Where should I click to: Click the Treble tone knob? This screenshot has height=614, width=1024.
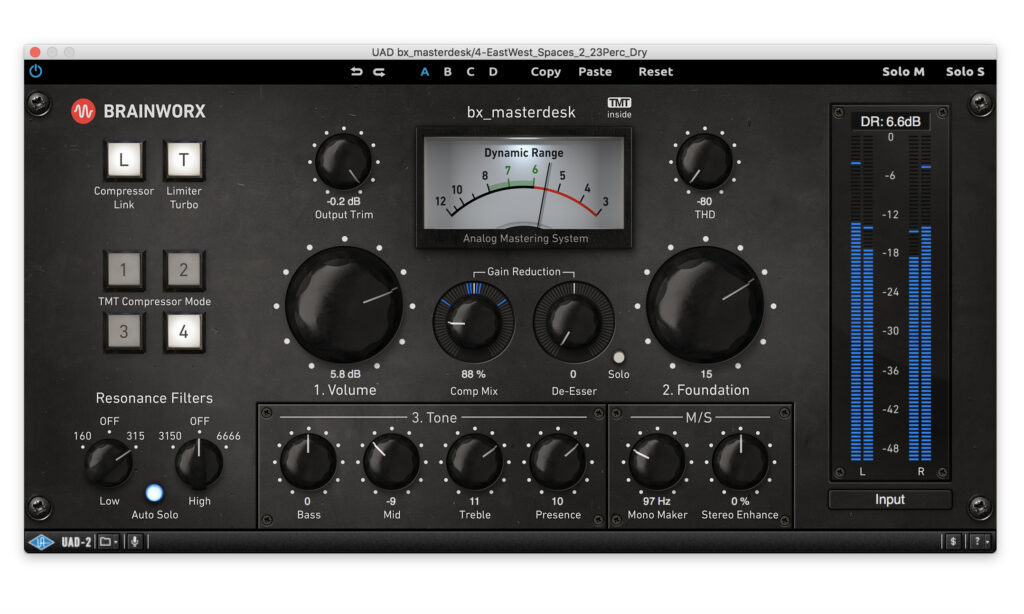point(474,461)
